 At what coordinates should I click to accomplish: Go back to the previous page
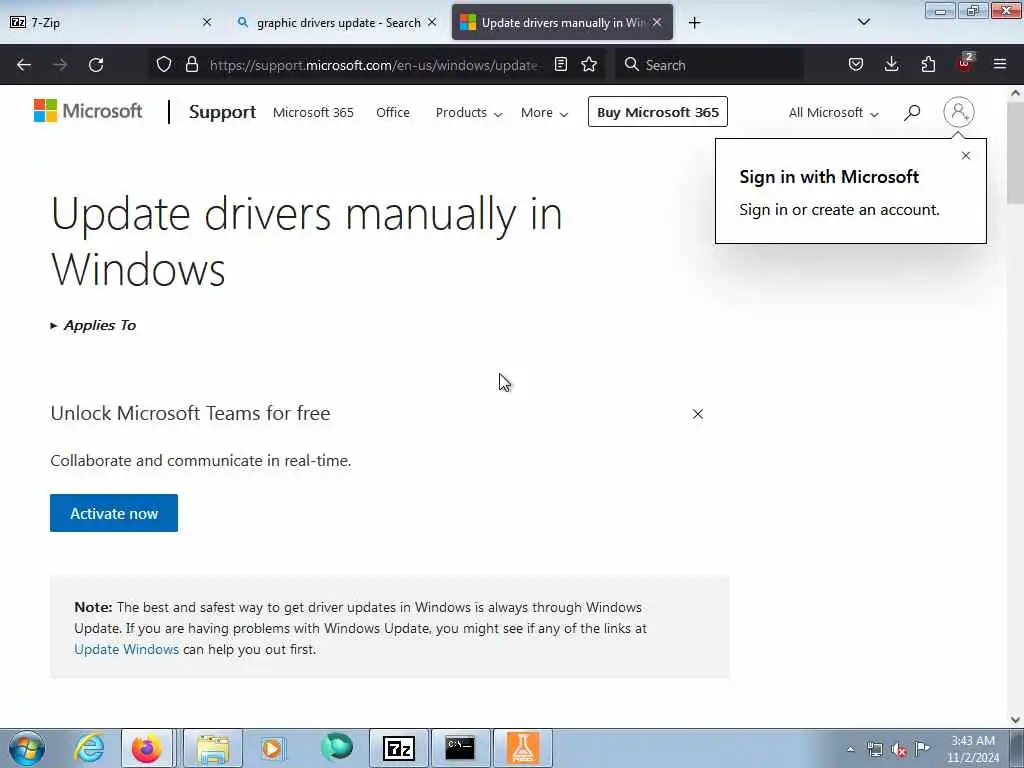tap(24, 65)
